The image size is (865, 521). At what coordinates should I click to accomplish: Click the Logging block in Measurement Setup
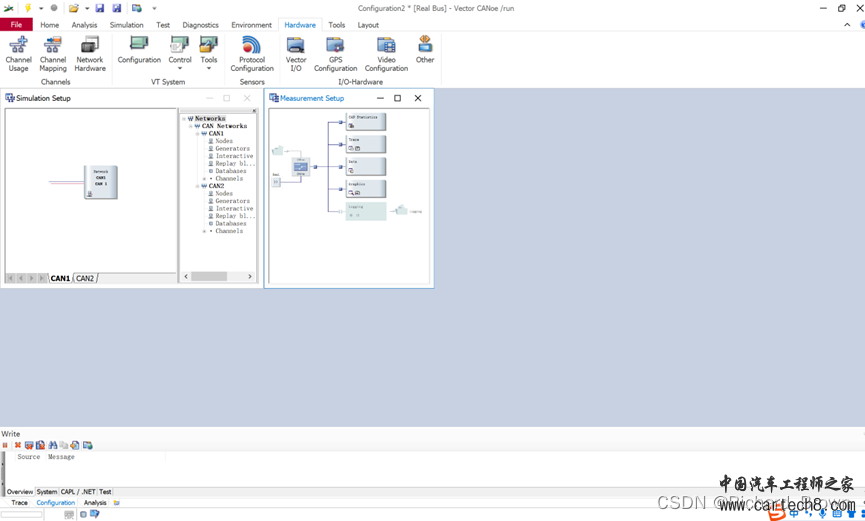(366, 211)
